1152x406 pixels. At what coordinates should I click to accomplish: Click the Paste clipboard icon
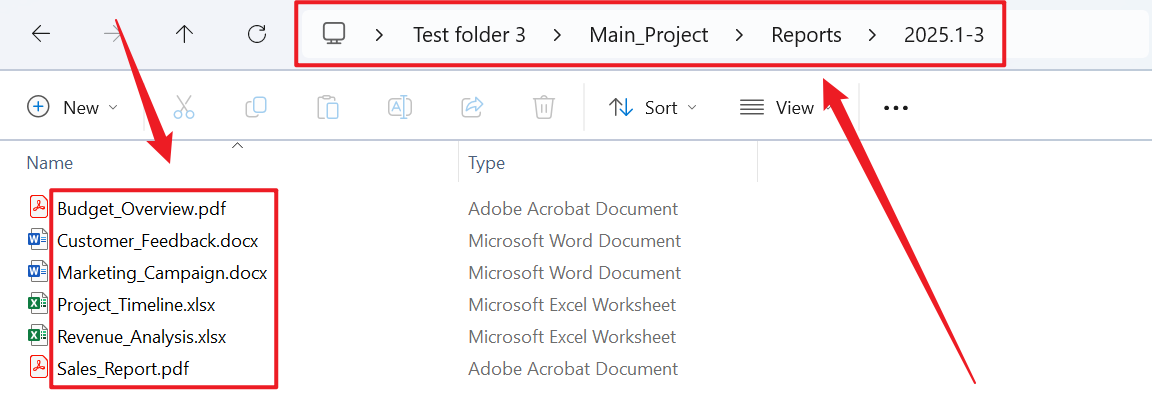pos(328,107)
